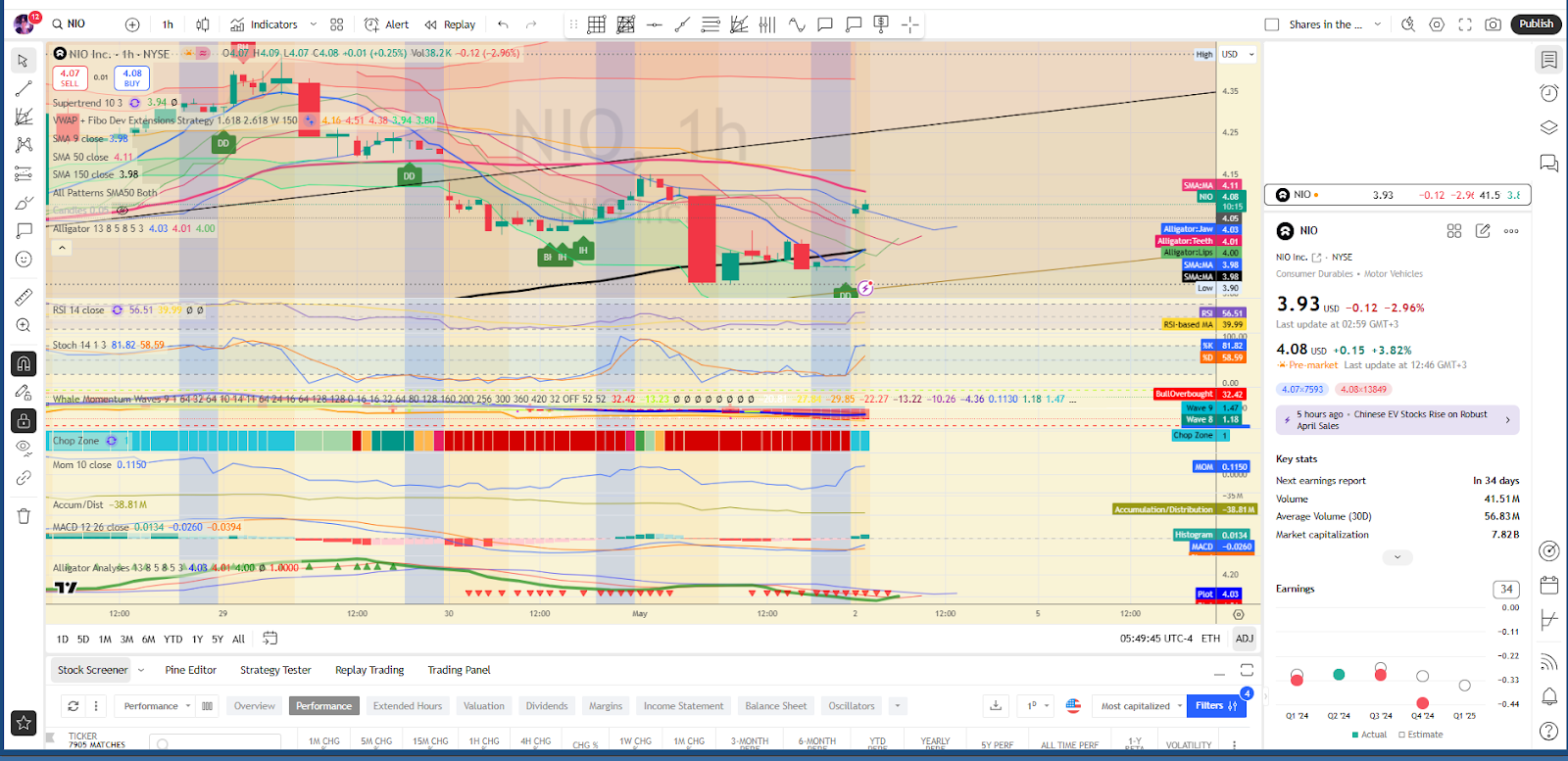Open the Pine Editor tab
The height and width of the screenshot is (761, 1568).
pos(190,670)
